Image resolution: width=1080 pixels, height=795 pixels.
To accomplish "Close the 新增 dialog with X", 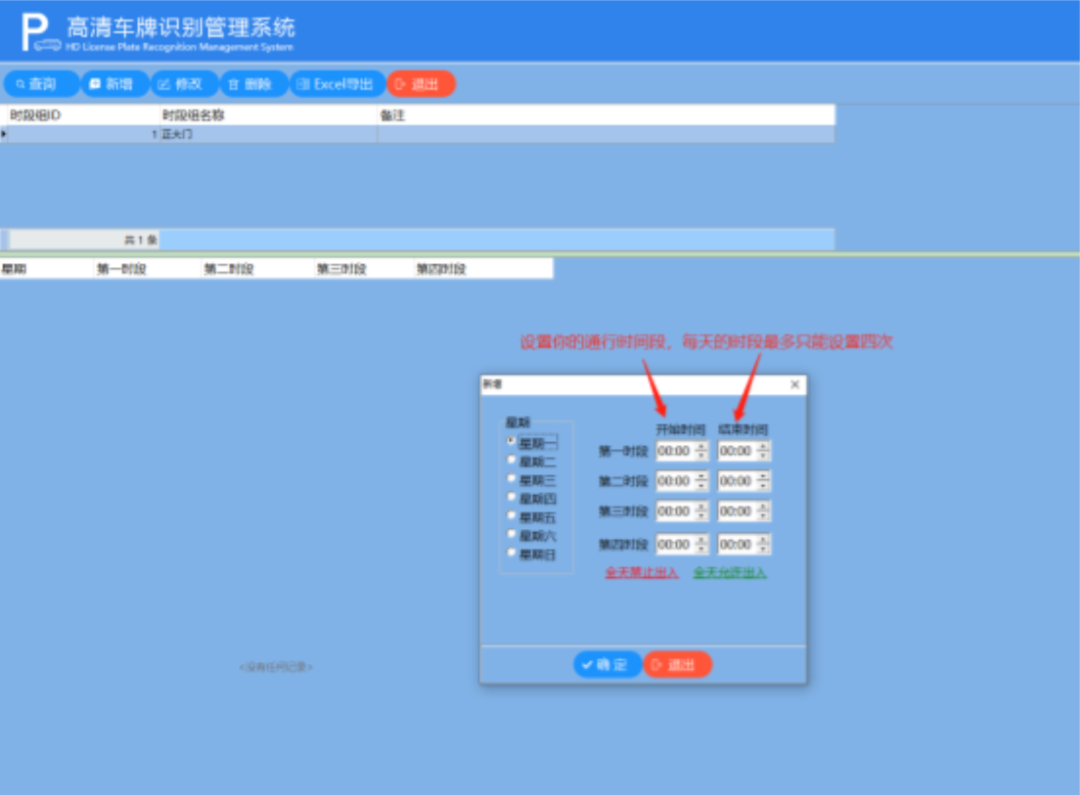I will (x=795, y=384).
